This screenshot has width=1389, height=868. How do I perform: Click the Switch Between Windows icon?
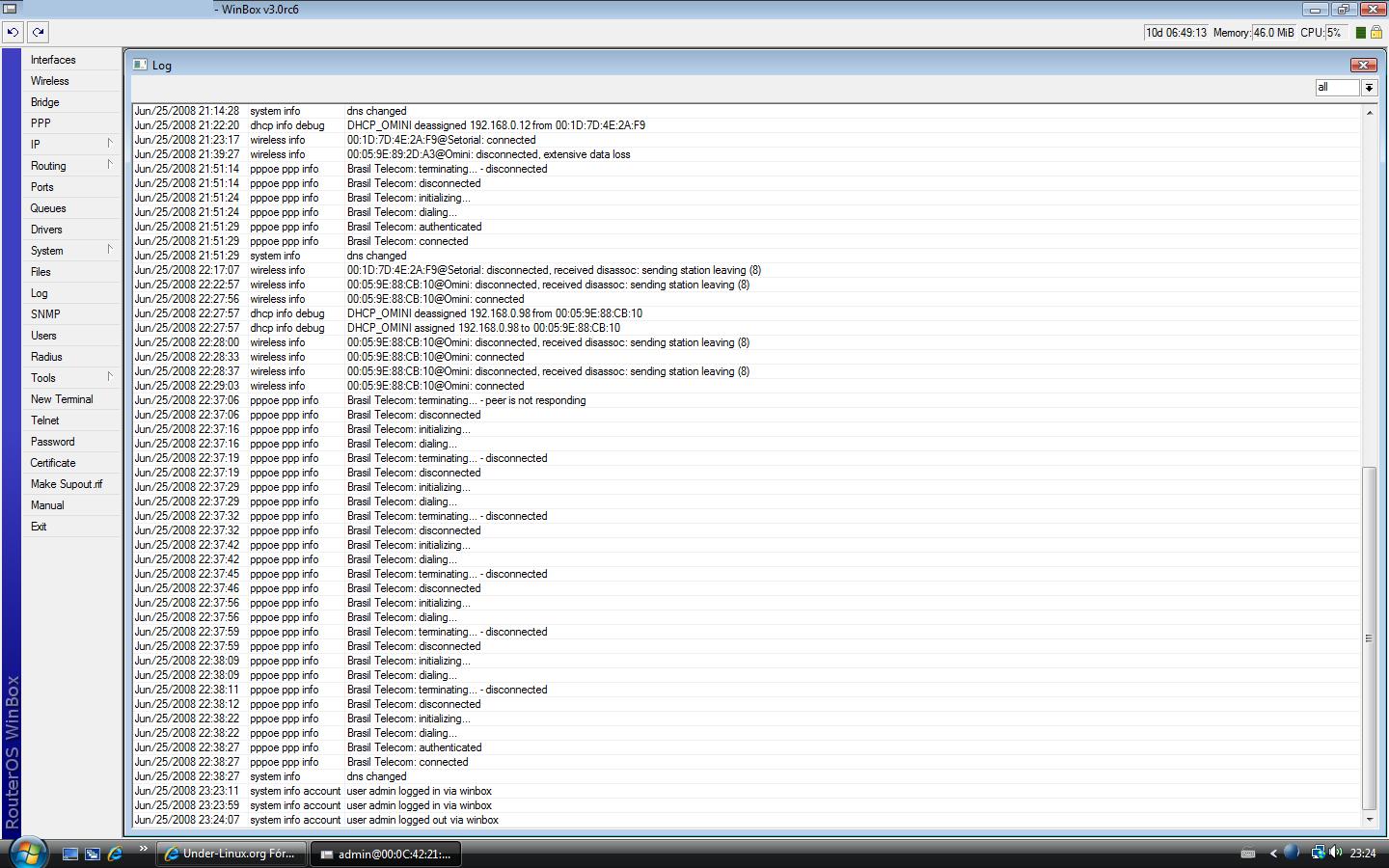pos(93,854)
